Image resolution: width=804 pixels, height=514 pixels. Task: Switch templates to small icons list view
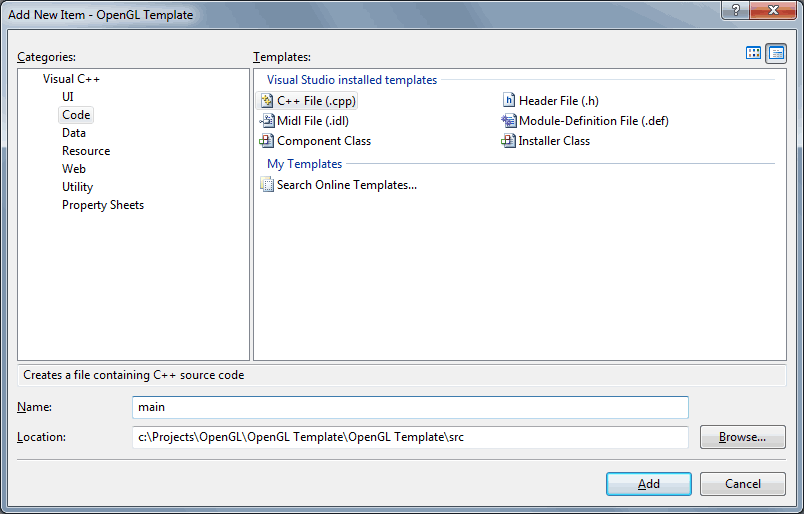coord(776,53)
